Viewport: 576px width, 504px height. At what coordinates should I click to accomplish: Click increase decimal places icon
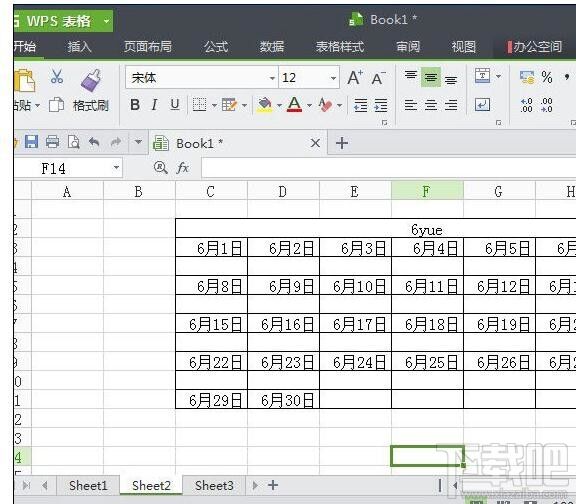526,105
